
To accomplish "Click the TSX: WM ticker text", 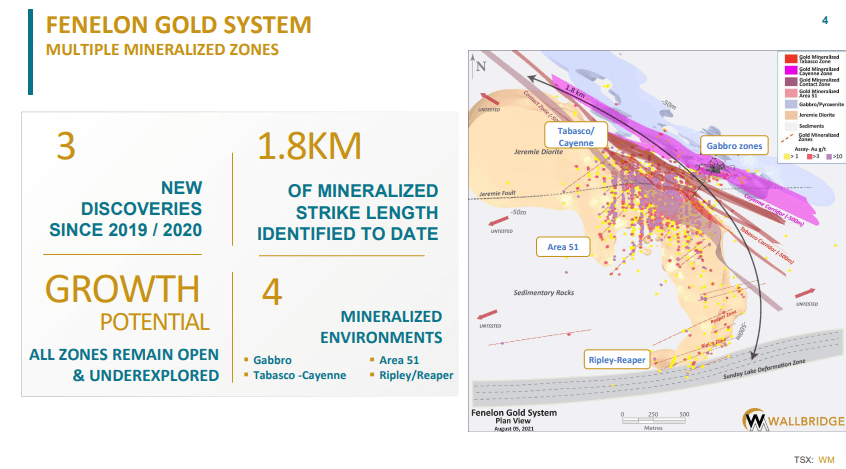I will point(814,460).
